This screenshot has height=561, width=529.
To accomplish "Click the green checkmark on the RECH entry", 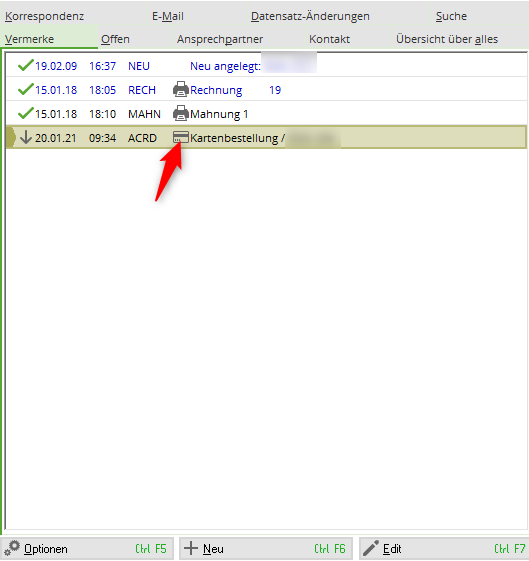I will (25, 89).
